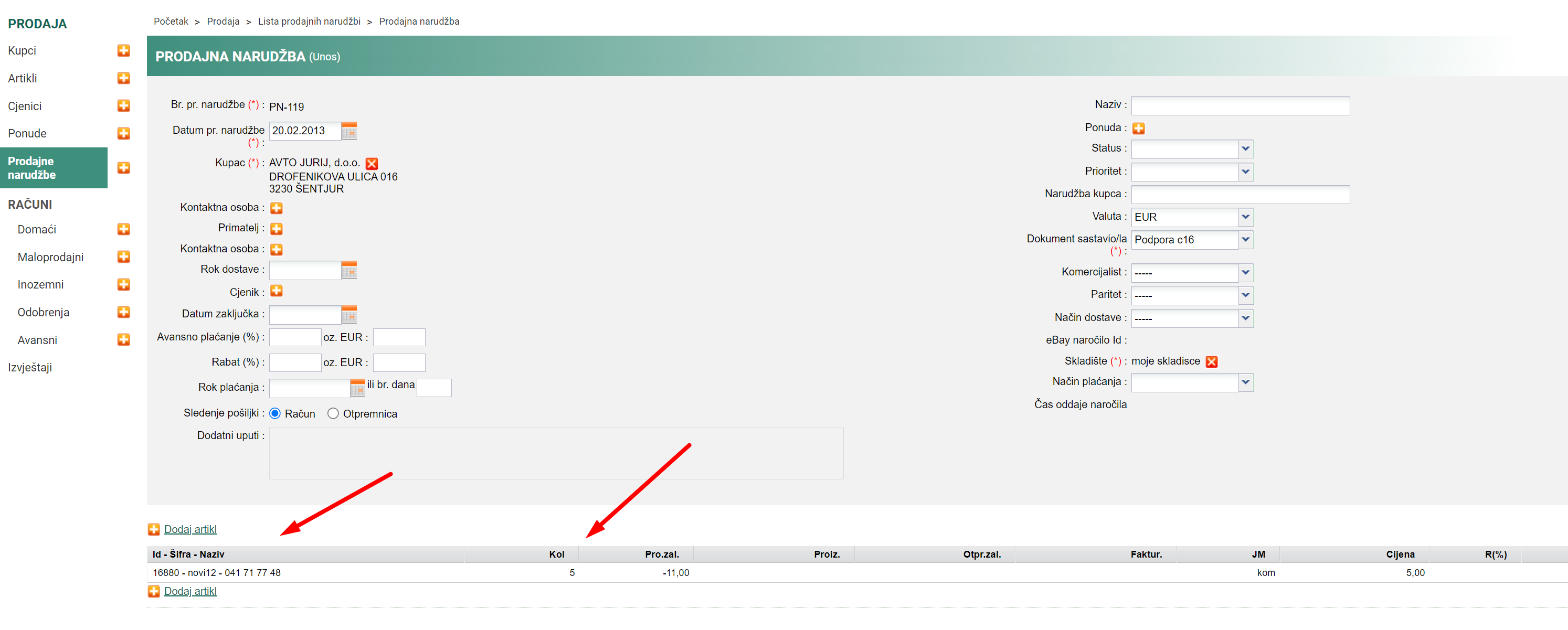Add Primatelj using plus icon
Viewport: 1568px width, 630px height.
(277, 229)
